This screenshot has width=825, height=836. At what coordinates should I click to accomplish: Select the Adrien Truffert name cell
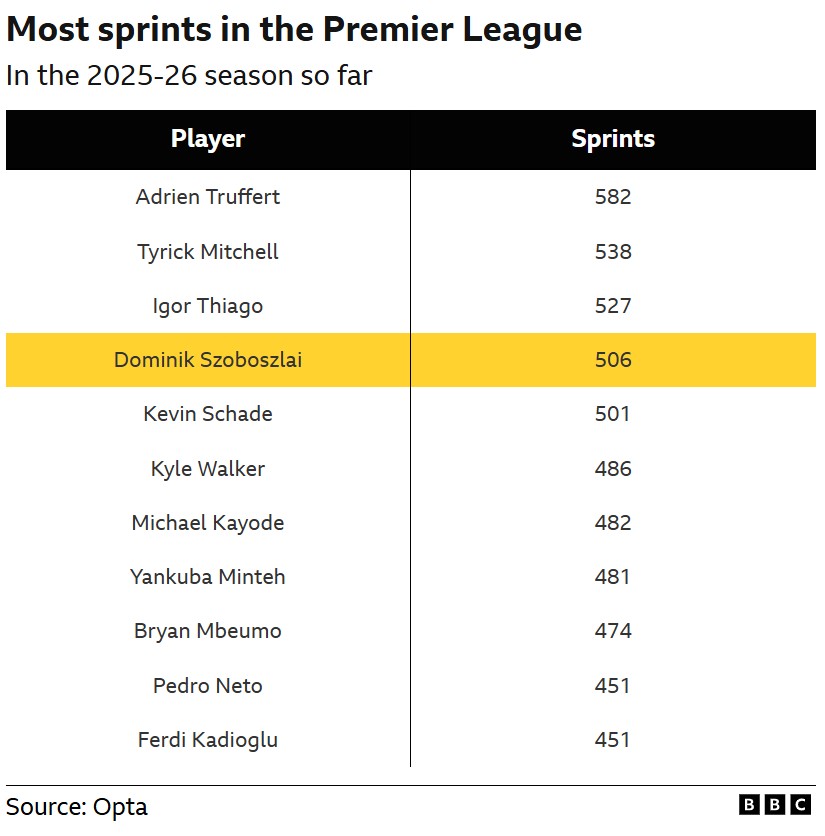[x=208, y=197]
